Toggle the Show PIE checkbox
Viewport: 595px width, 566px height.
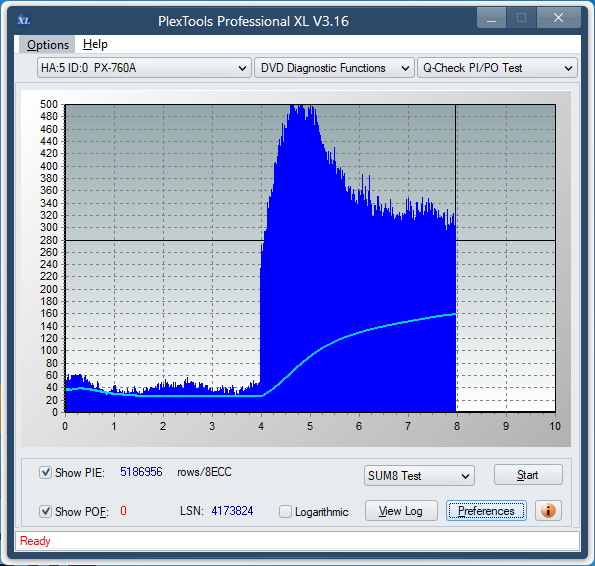point(46,472)
